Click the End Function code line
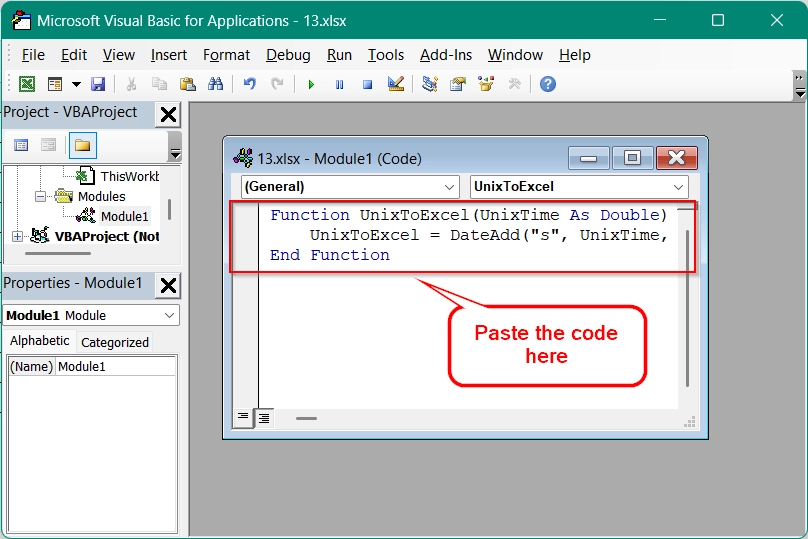This screenshot has height=539, width=808. point(330,255)
